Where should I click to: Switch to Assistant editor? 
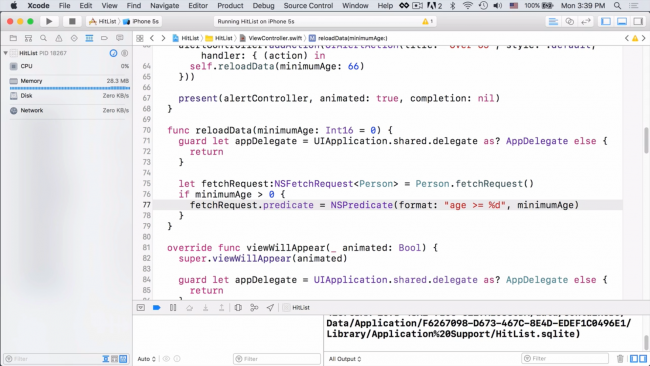click(570, 21)
